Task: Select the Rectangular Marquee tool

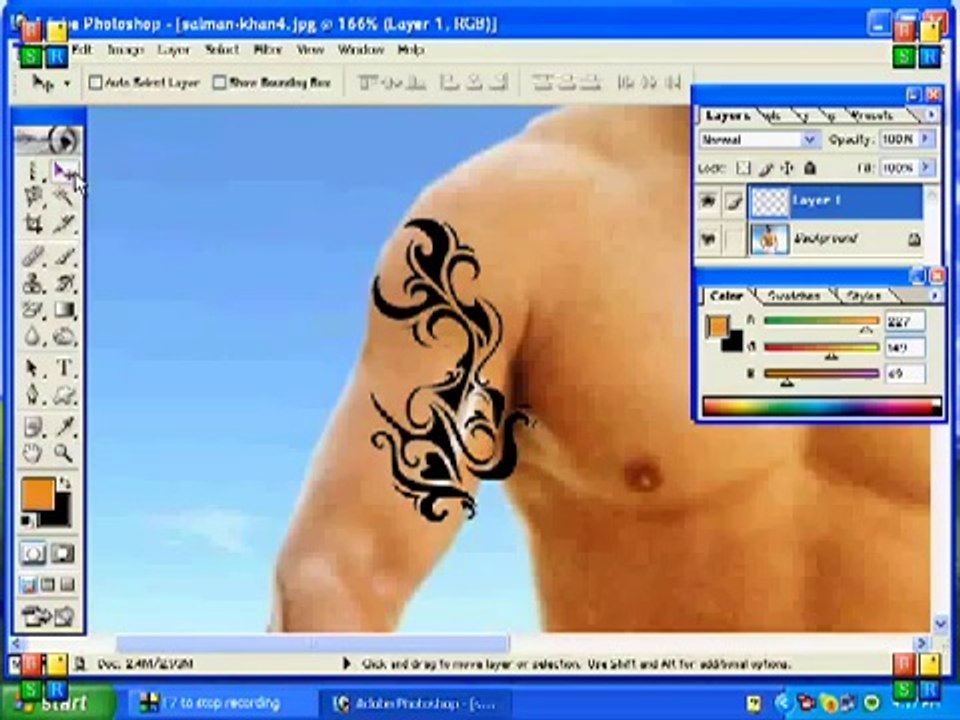Action: pyautogui.click(x=33, y=171)
